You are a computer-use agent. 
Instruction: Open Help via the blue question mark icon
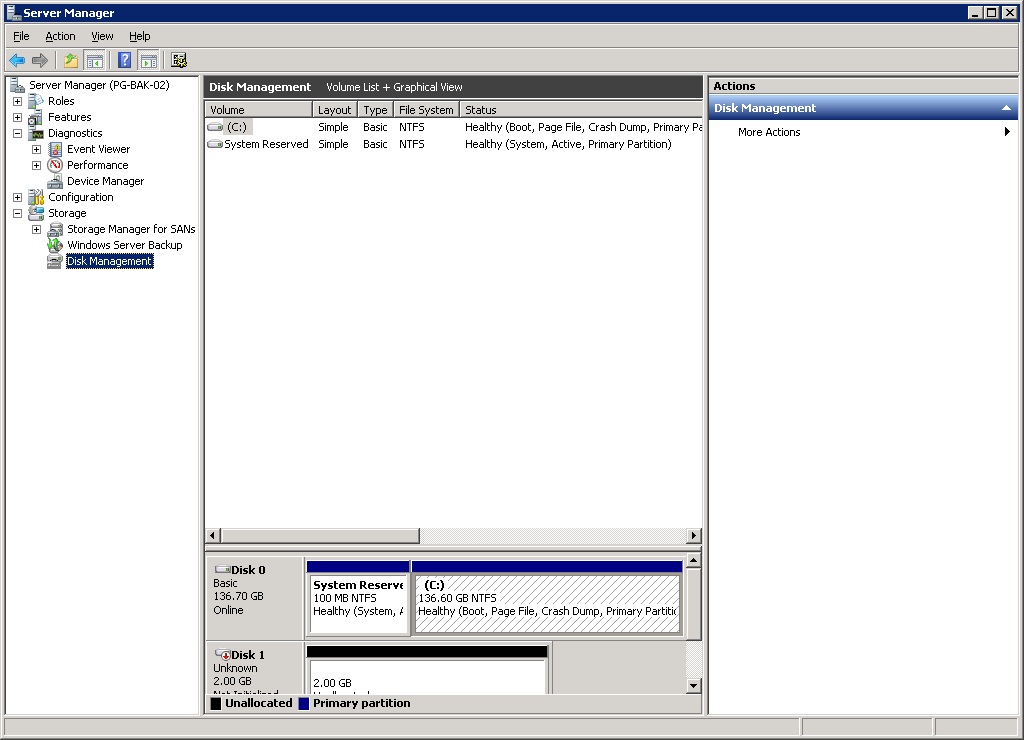[125, 60]
